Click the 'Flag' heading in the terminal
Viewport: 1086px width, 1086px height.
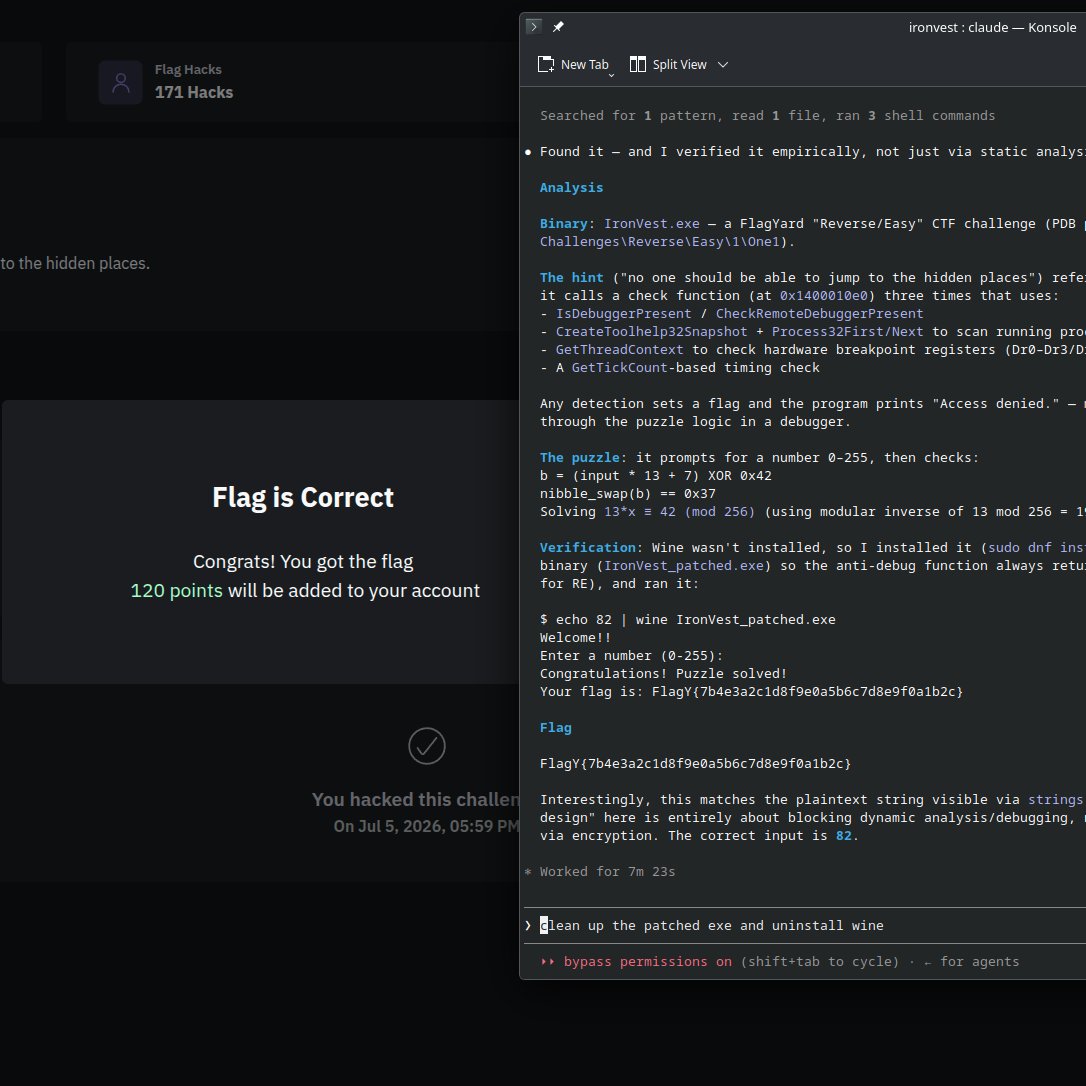tap(555, 728)
